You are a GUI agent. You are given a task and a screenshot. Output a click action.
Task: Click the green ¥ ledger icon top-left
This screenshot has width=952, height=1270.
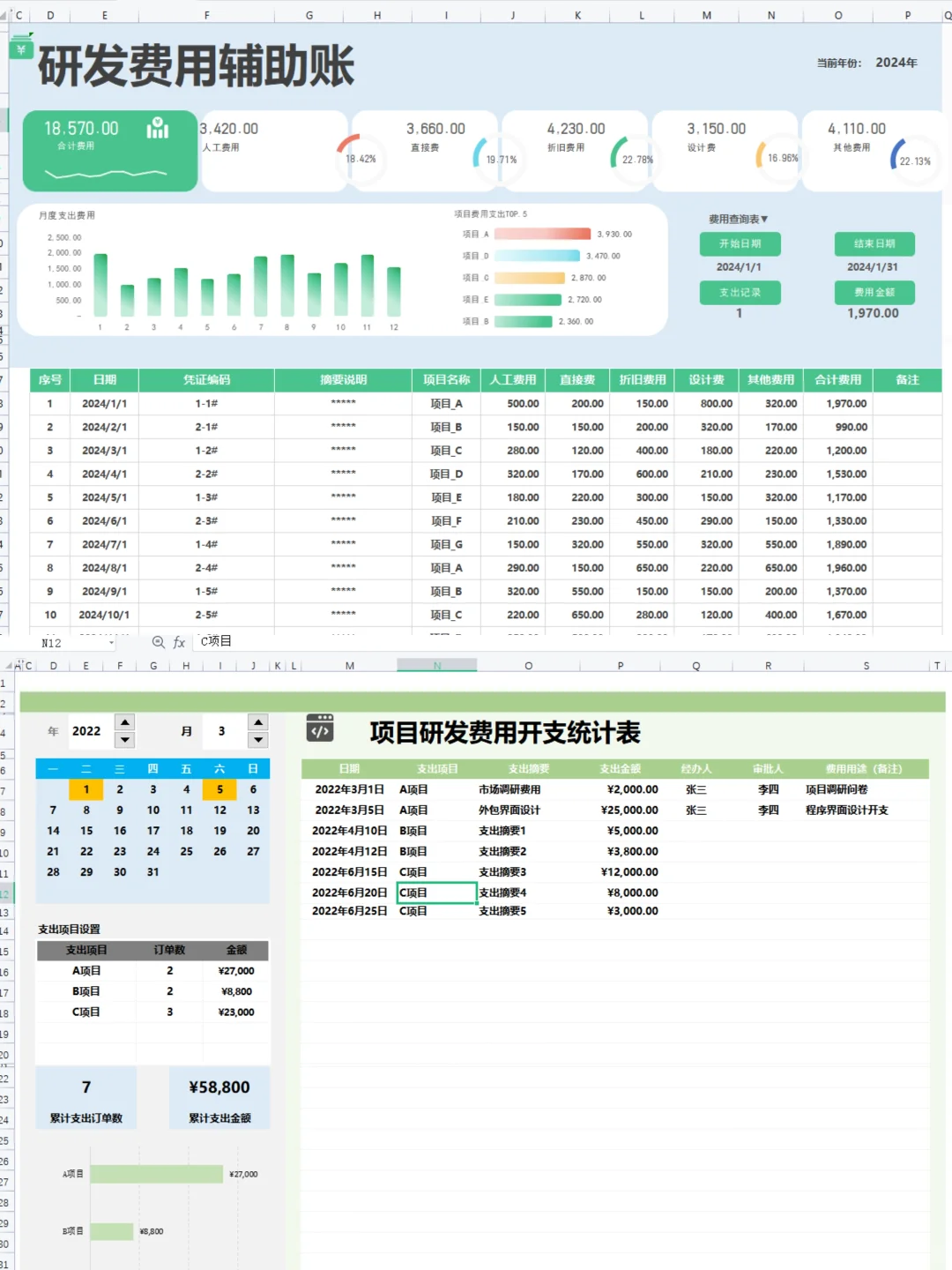pyautogui.click(x=19, y=49)
